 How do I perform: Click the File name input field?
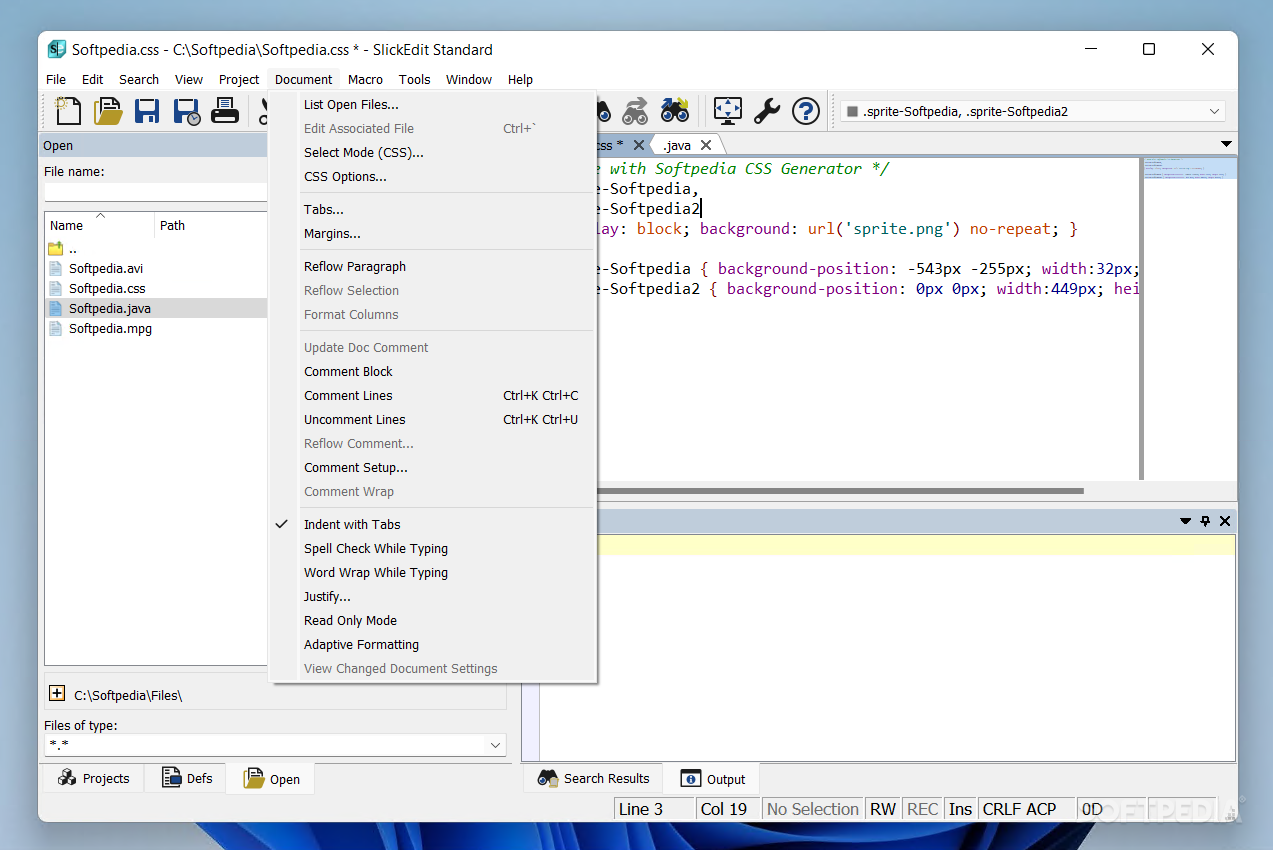pyautogui.click(x=155, y=192)
